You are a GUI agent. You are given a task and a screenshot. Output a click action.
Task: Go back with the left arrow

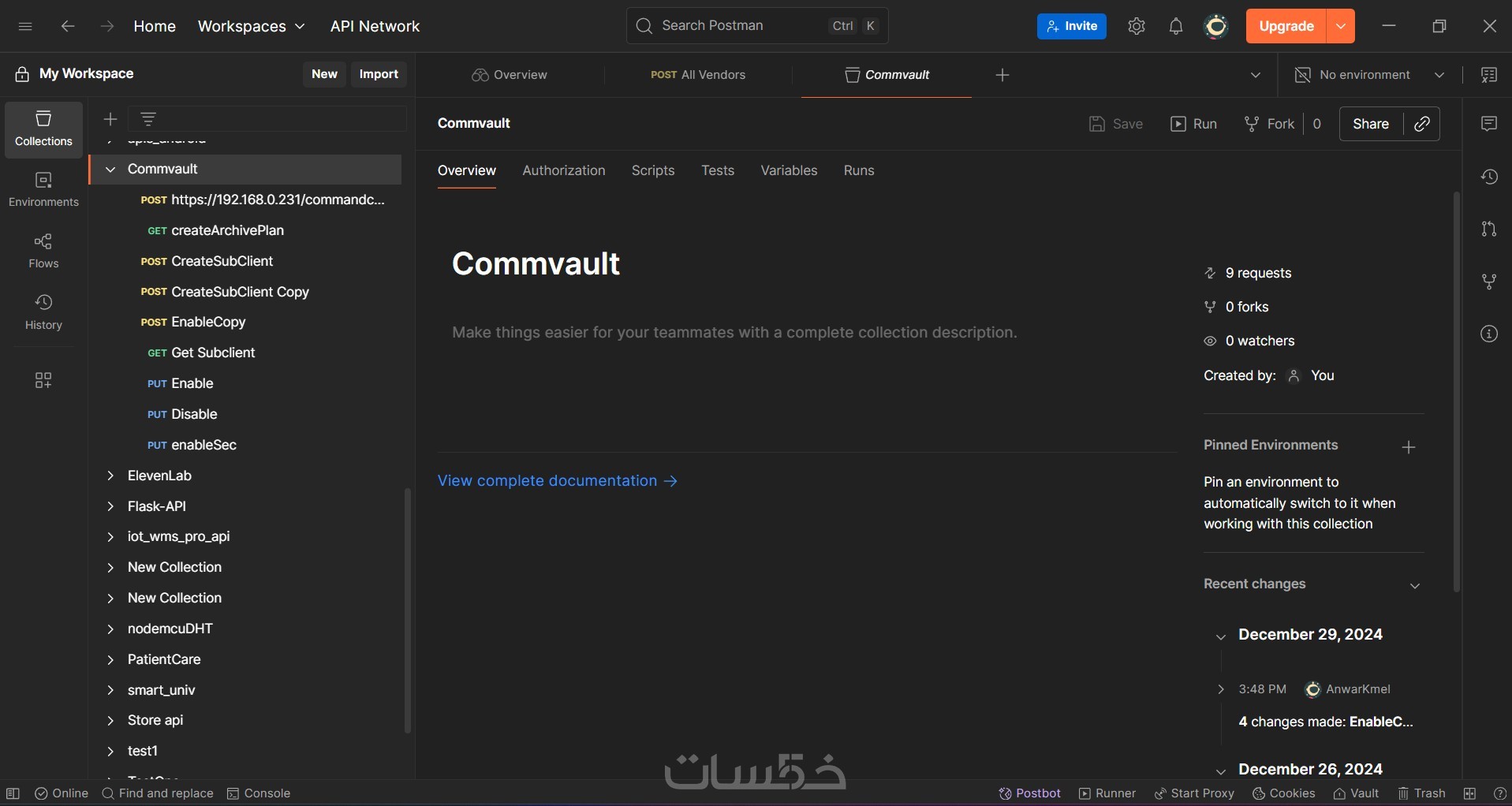coord(68,26)
